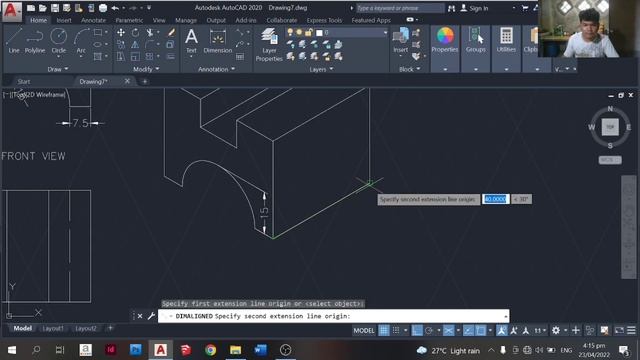Toggle ortho mode in status bar

click(x=417, y=330)
